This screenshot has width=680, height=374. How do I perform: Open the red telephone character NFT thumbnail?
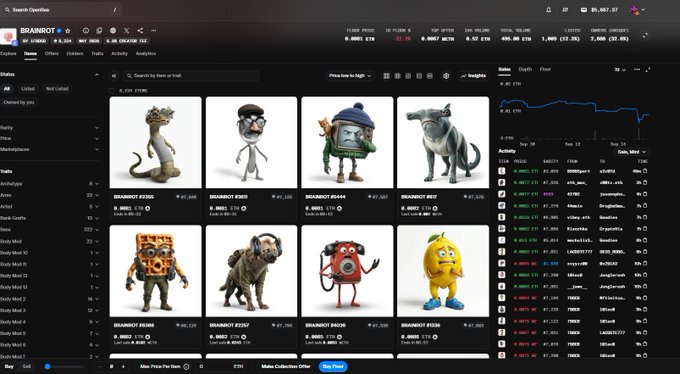point(347,271)
